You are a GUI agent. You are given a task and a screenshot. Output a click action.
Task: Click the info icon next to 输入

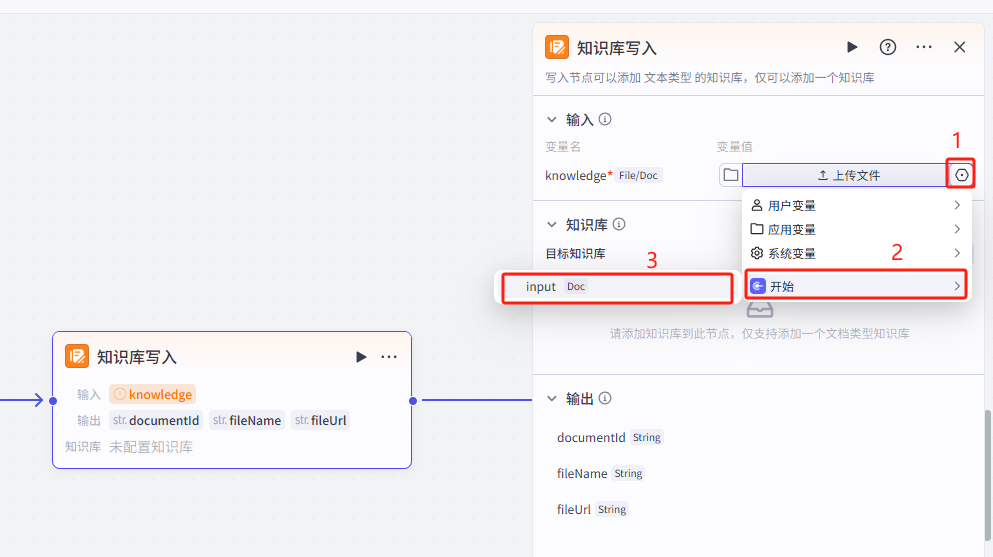pyautogui.click(x=605, y=119)
